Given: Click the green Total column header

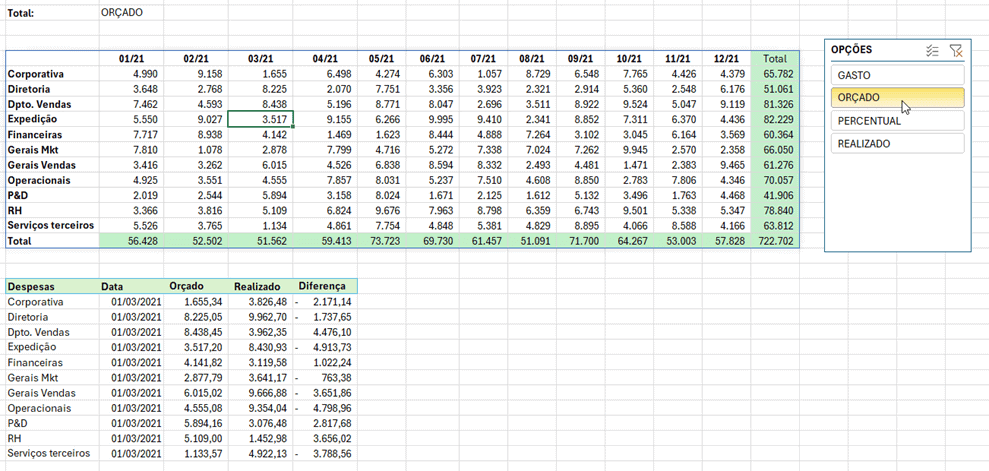Looking at the screenshot, I should point(775,59).
